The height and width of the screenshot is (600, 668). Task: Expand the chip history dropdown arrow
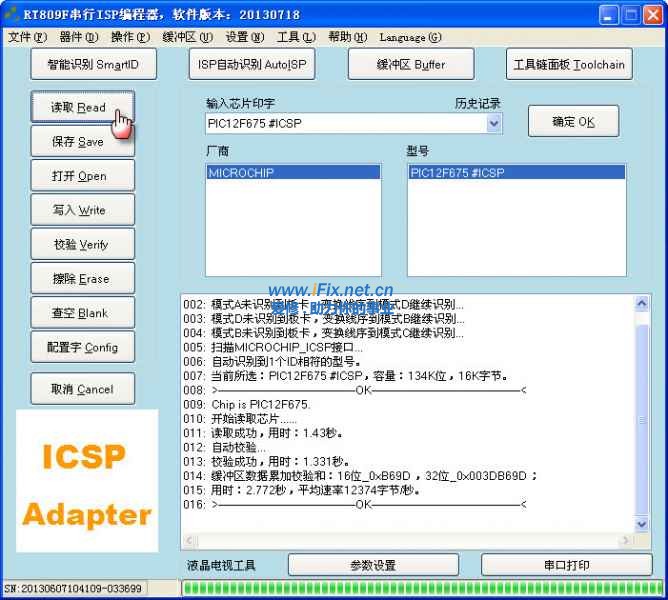coord(493,124)
